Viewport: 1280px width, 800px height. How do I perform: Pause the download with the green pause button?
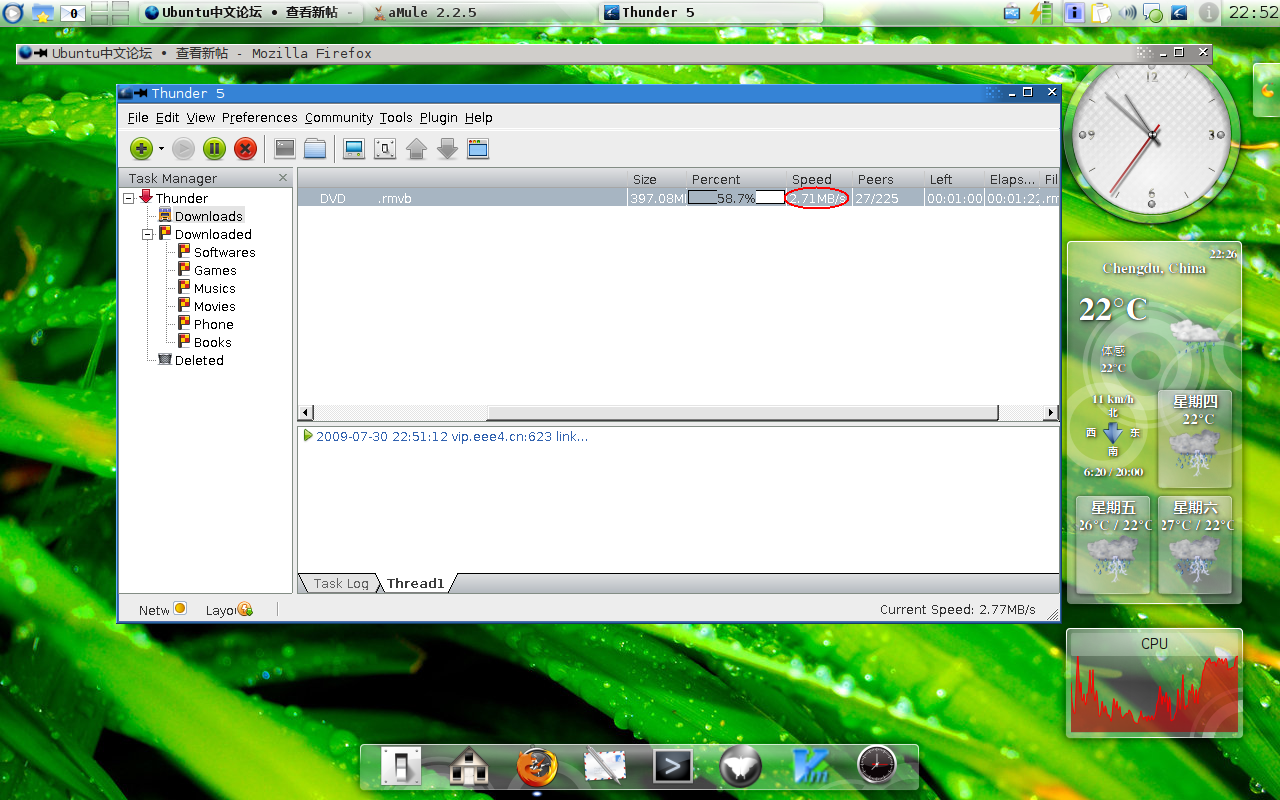(214, 149)
